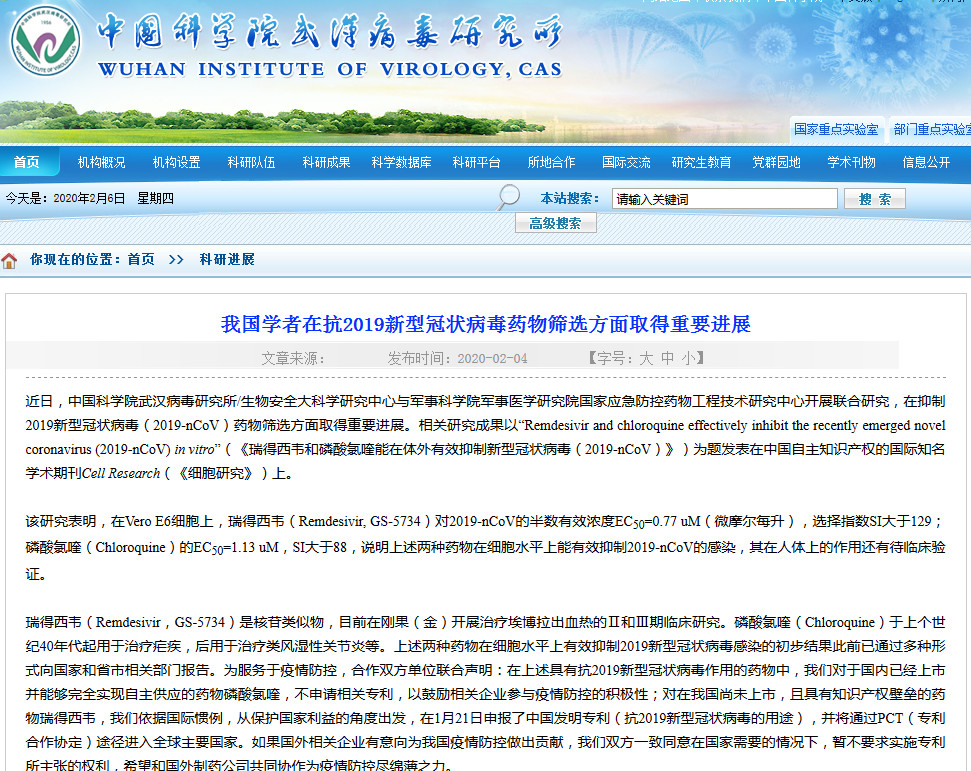971x771 pixels.
Task: Click the 文章来源 label
Action: [293, 359]
